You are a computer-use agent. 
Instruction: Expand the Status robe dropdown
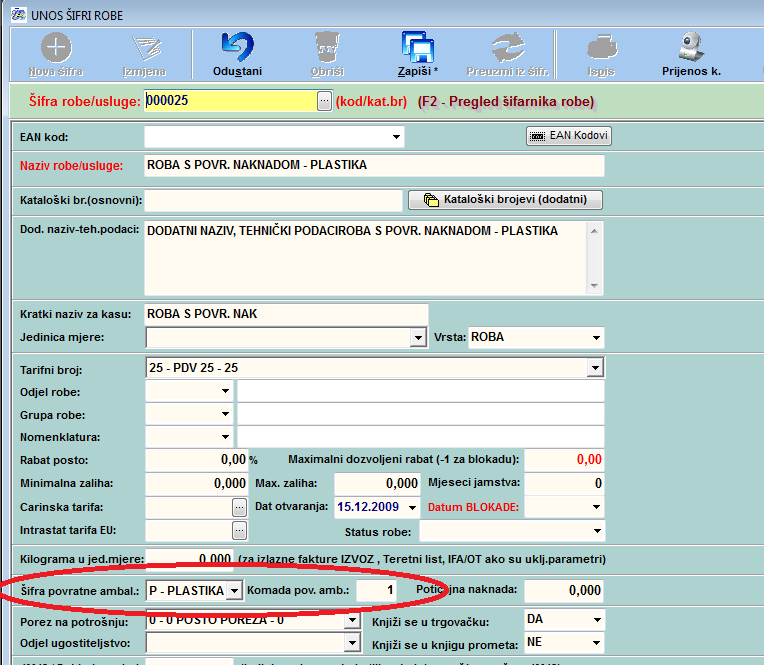(x=597, y=531)
